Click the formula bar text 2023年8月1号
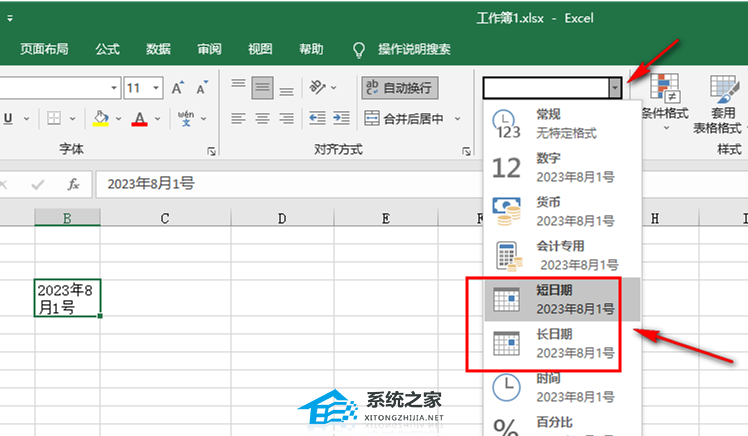This screenshot has width=748, height=436. point(151,184)
